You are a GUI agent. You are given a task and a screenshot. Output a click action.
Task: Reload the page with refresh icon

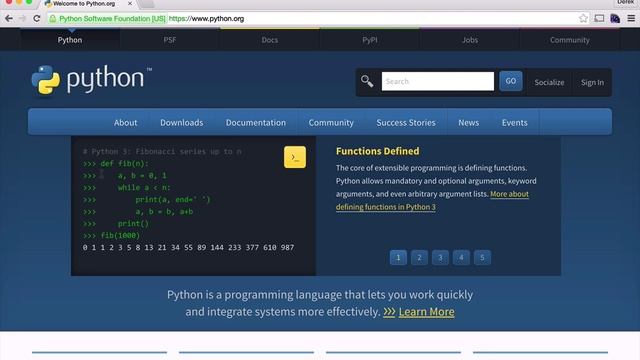click(37, 18)
